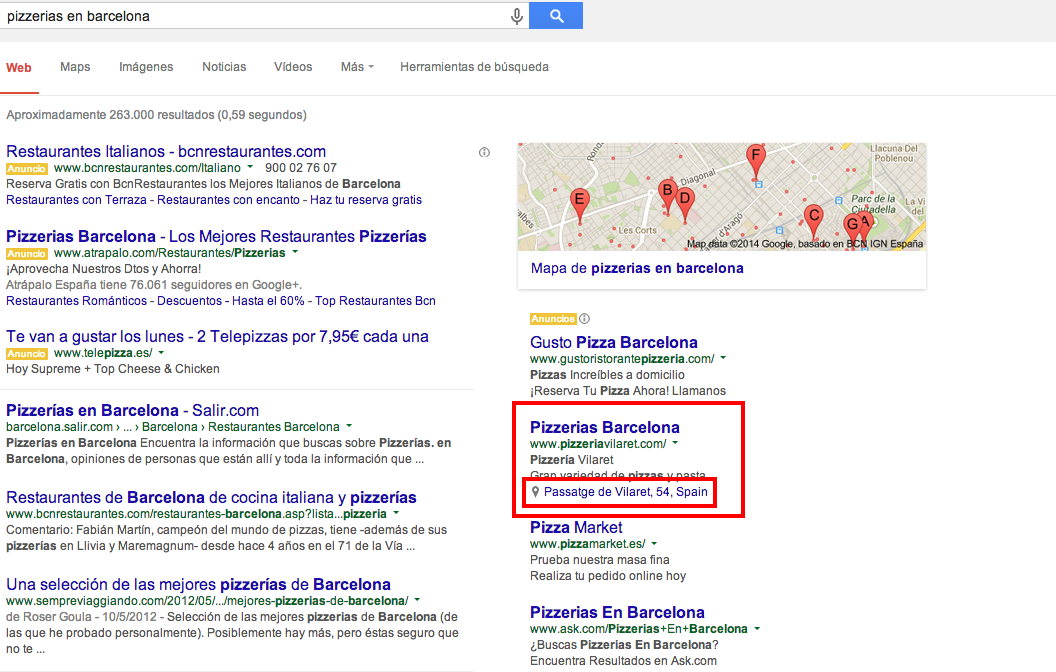Switch to the Imágenes tab
The height and width of the screenshot is (672, 1056).
146,67
